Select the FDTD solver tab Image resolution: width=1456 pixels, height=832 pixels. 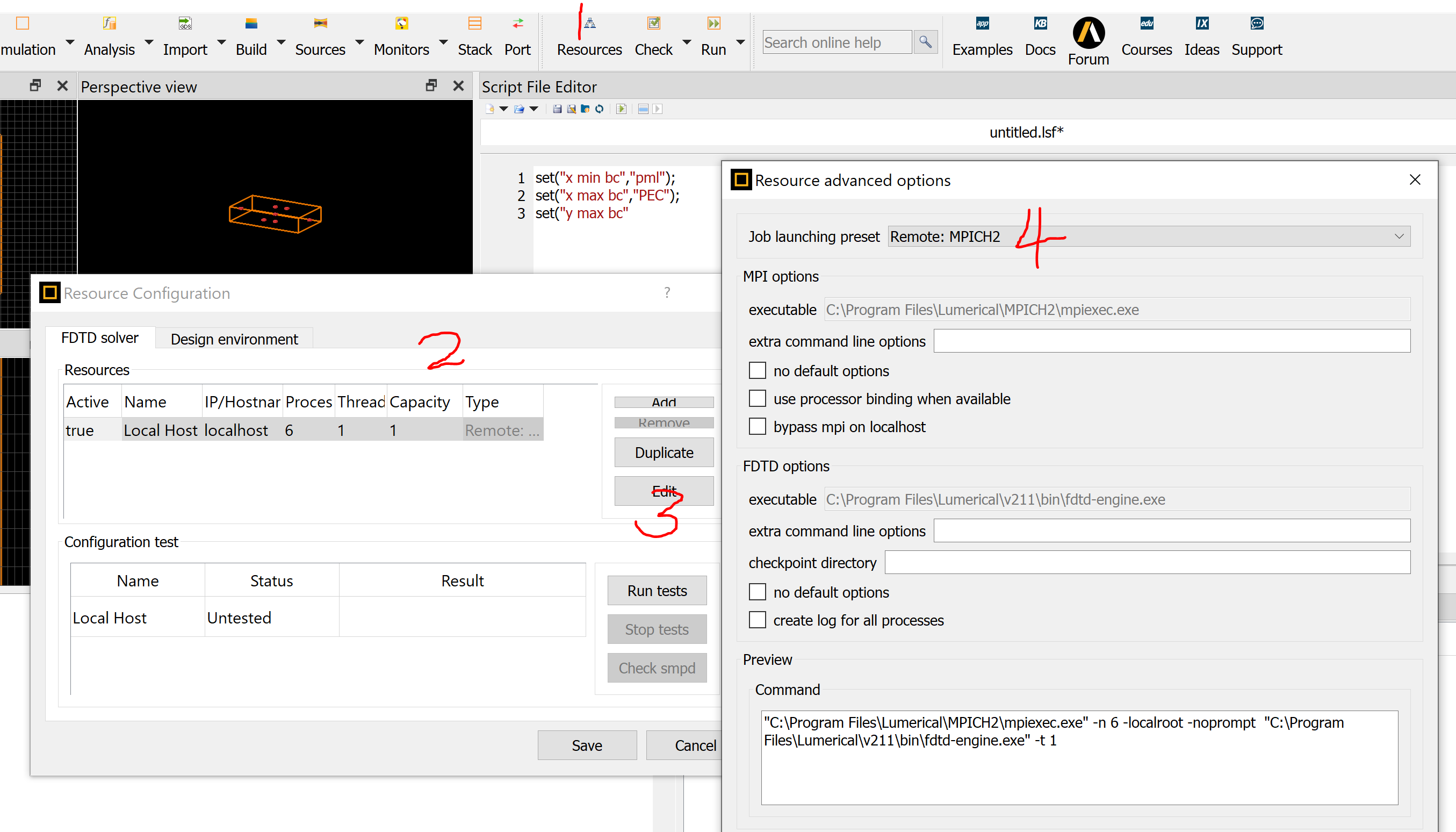coord(99,338)
